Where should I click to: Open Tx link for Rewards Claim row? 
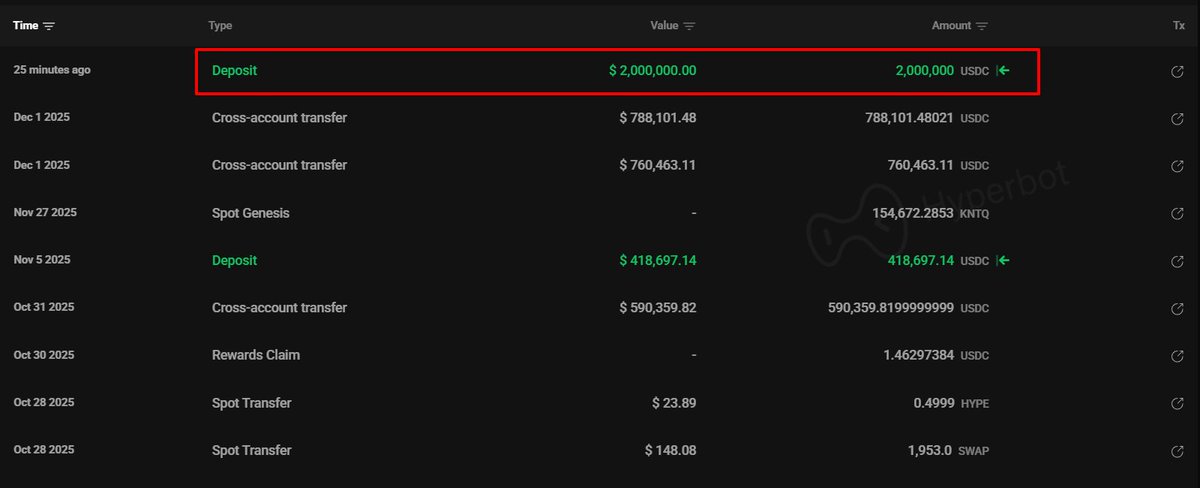click(1177, 356)
